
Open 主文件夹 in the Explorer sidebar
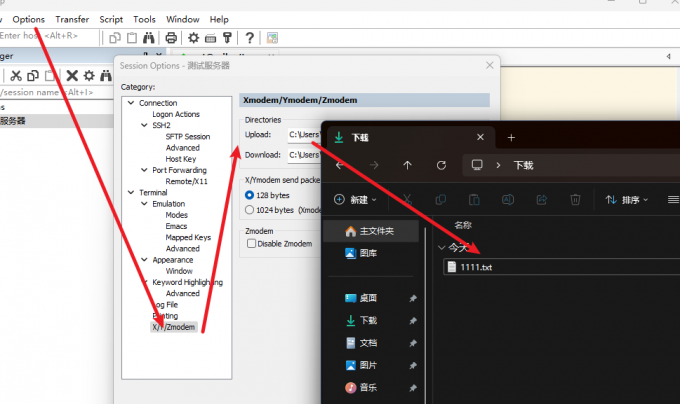(371, 231)
